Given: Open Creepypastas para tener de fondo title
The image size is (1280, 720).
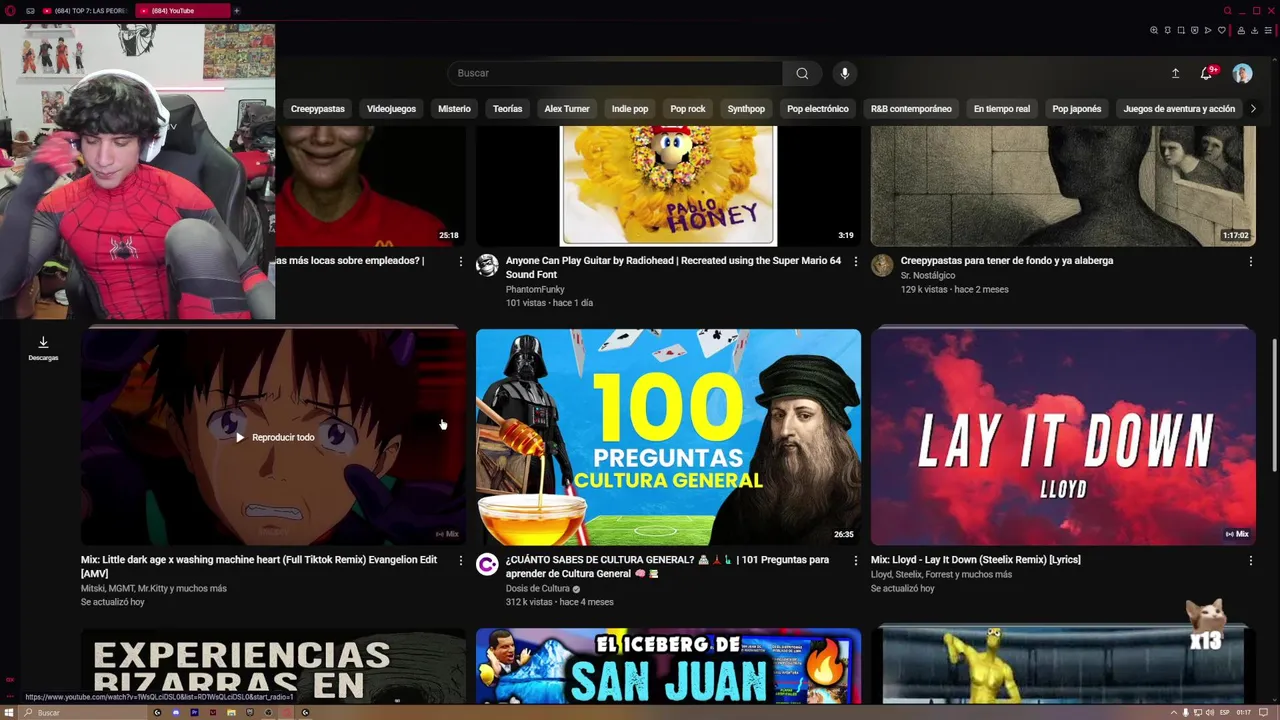Looking at the screenshot, I should pos(1007,261).
